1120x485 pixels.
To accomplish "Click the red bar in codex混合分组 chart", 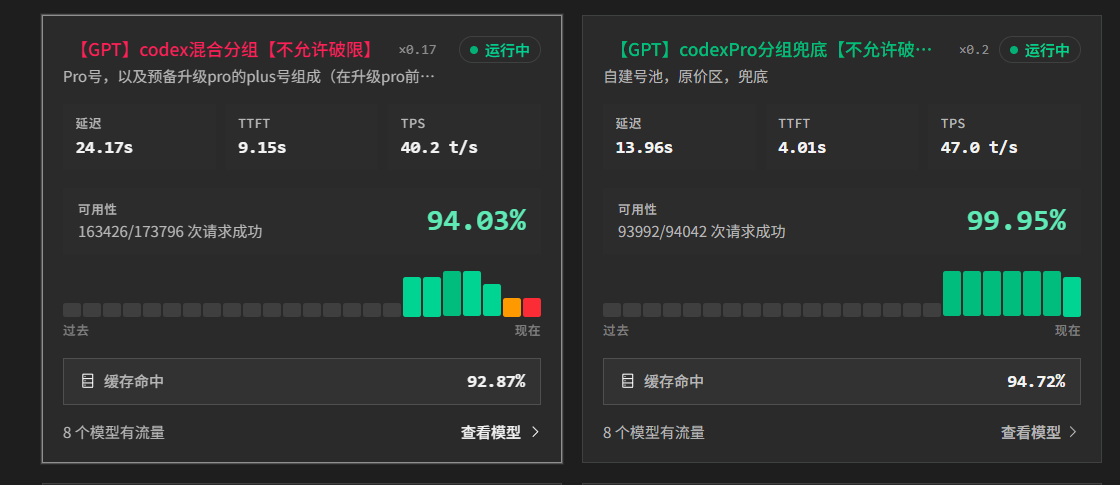I will pos(531,307).
